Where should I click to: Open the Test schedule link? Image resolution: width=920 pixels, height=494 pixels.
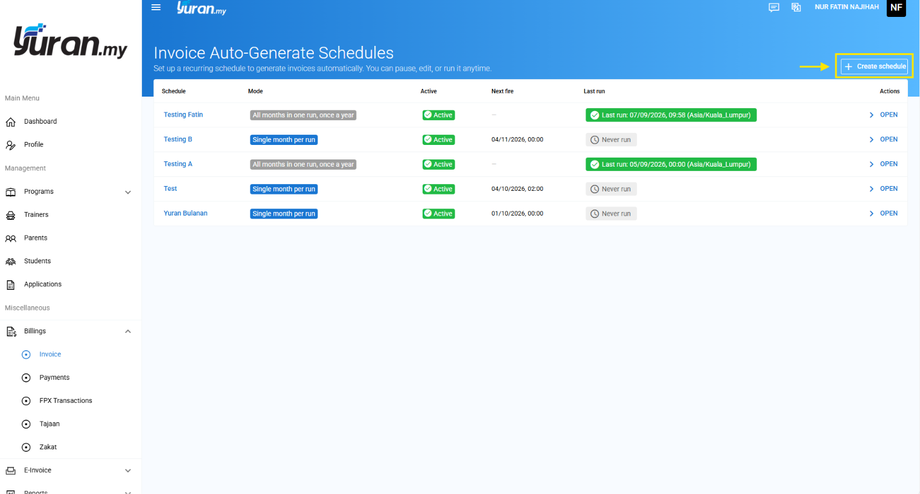(x=170, y=188)
